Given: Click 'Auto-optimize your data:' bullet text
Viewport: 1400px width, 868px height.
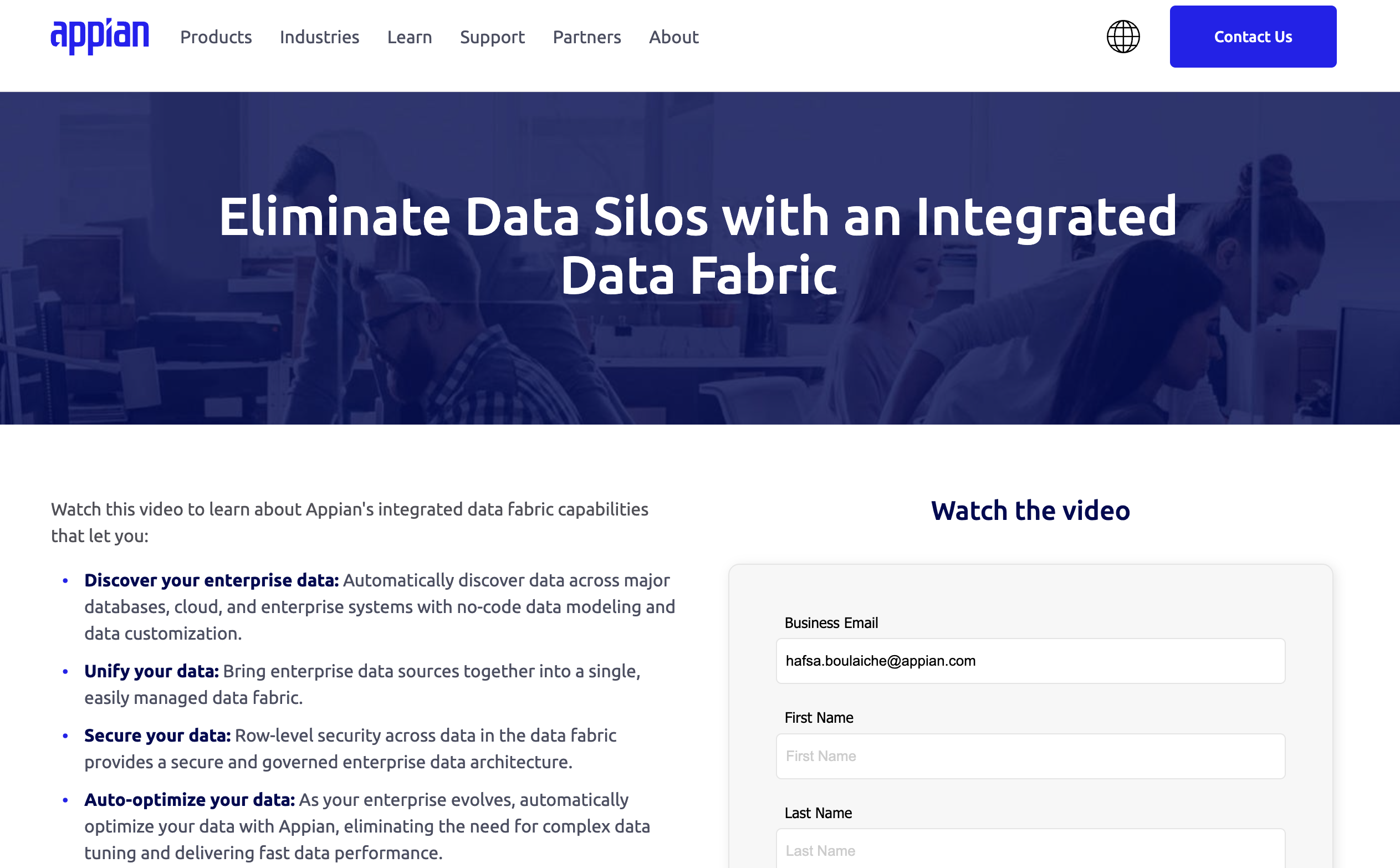Looking at the screenshot, I should [190, 800].
